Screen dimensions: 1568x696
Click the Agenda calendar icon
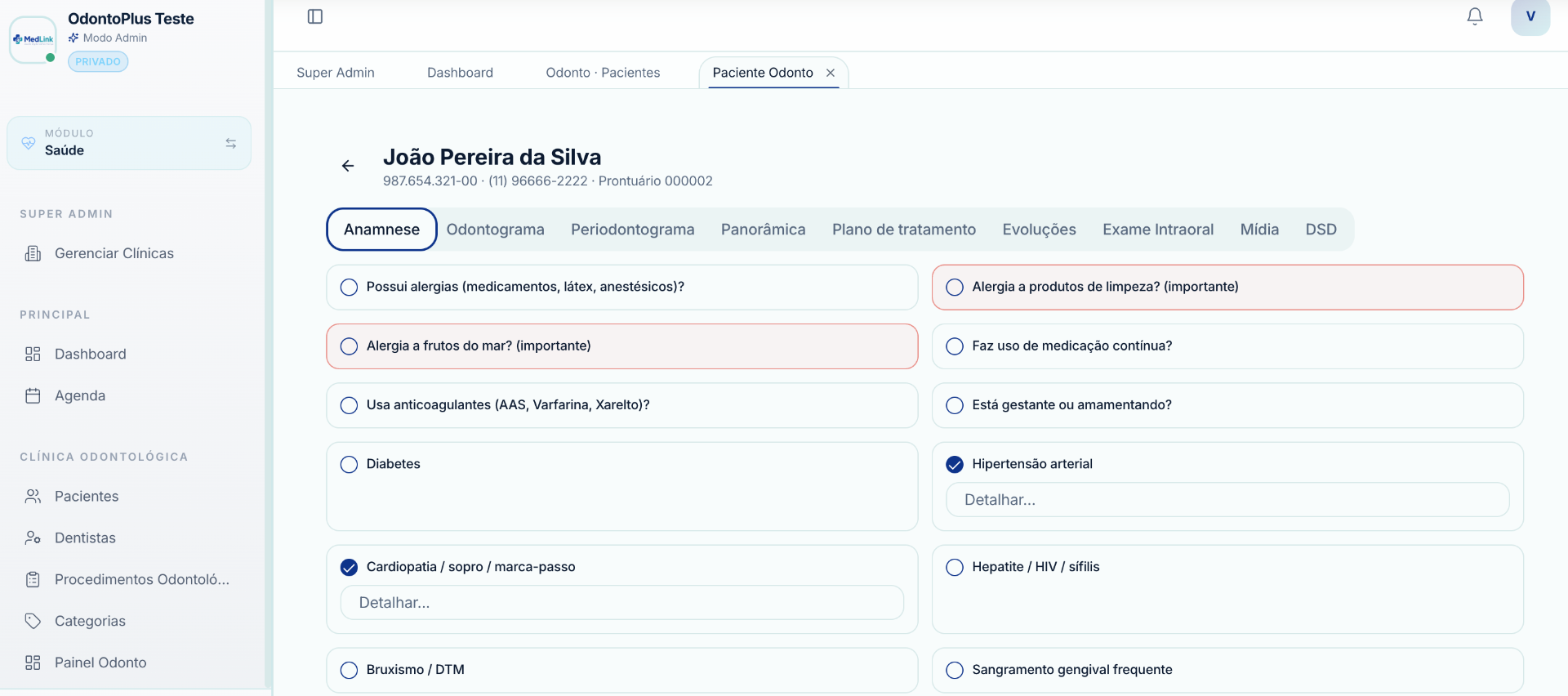click(x=33, y=395)
